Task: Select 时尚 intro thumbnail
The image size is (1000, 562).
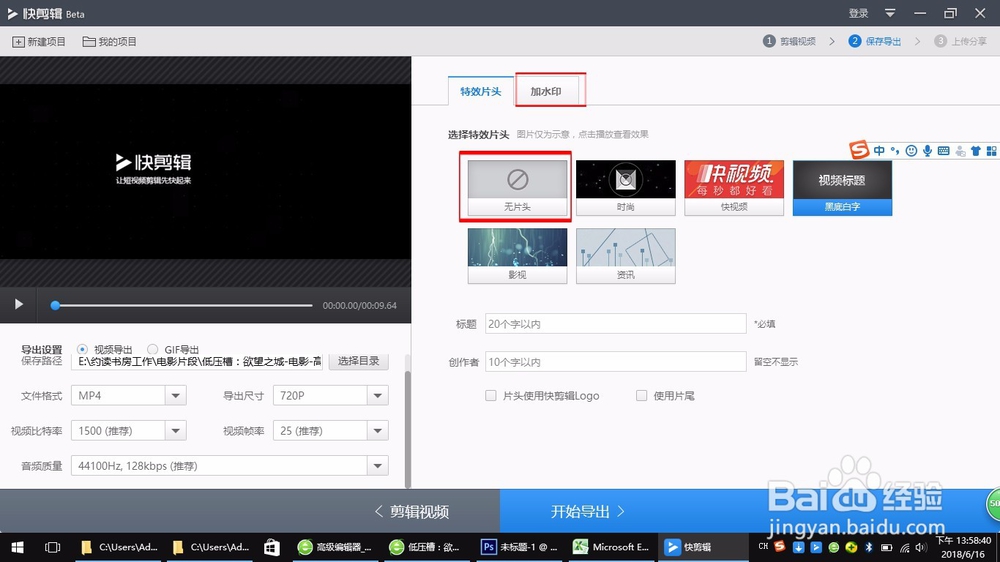Action: coord(626,188)
